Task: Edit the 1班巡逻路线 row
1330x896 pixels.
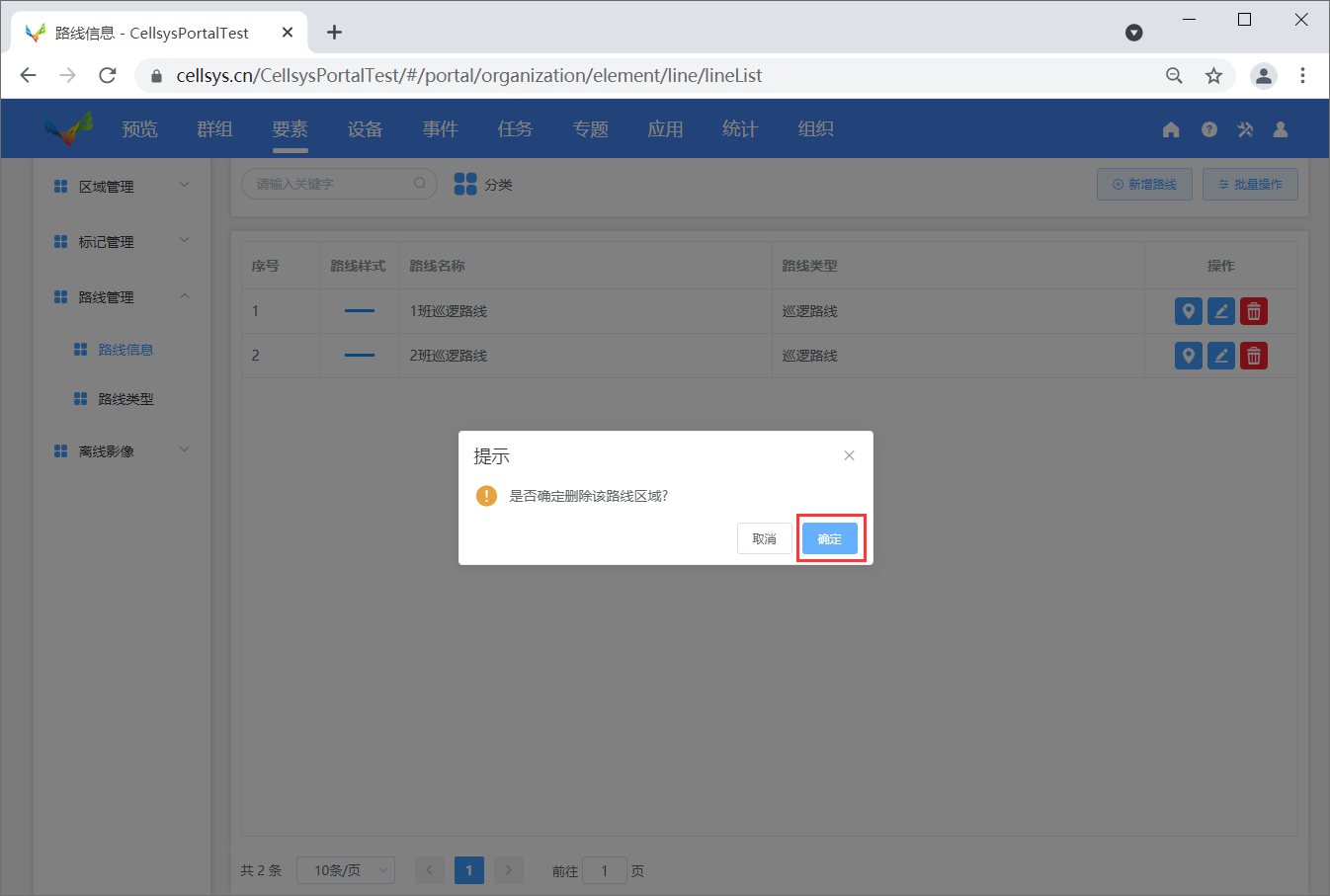Action: pos(1221,311)
